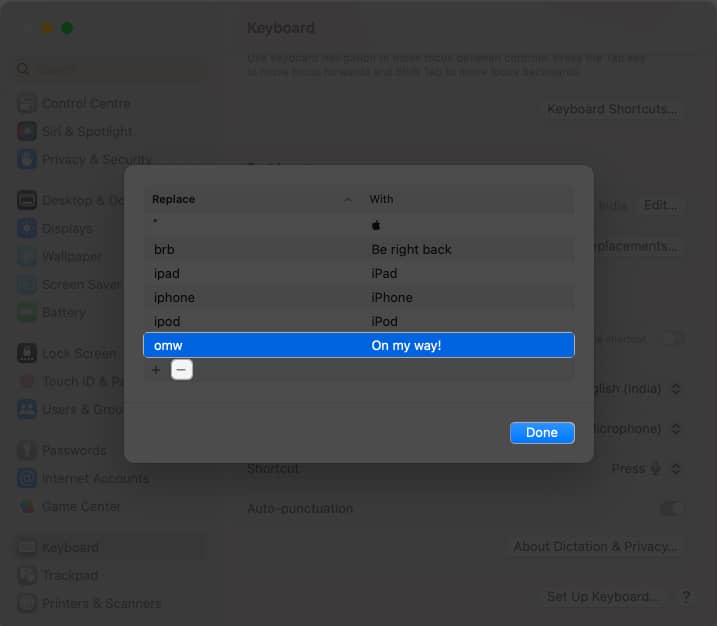Open Lock Screen settings
This screenshot has height=626, width=717.
(x=67, y=353)
